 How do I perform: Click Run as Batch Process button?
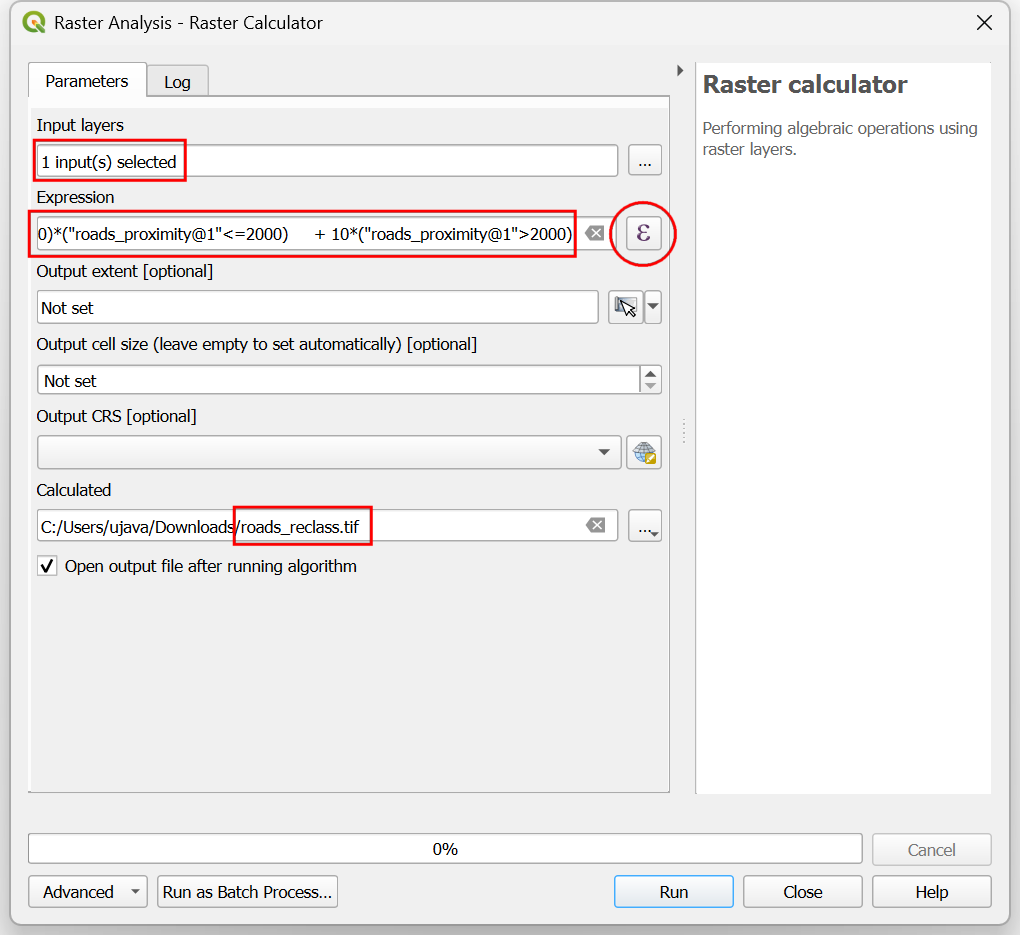[247, 892]
